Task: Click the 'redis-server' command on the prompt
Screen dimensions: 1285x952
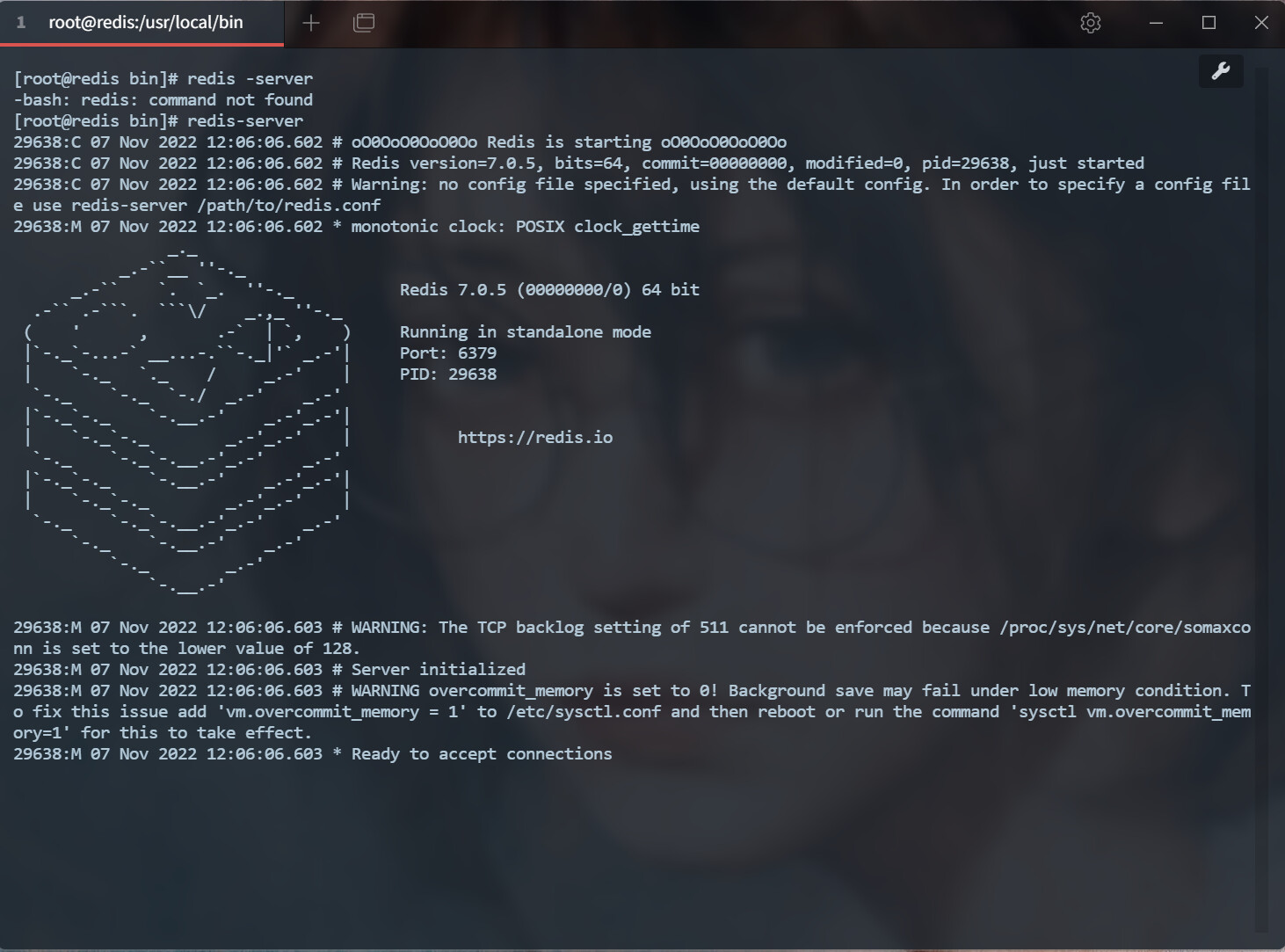Action: pos(245,121)
